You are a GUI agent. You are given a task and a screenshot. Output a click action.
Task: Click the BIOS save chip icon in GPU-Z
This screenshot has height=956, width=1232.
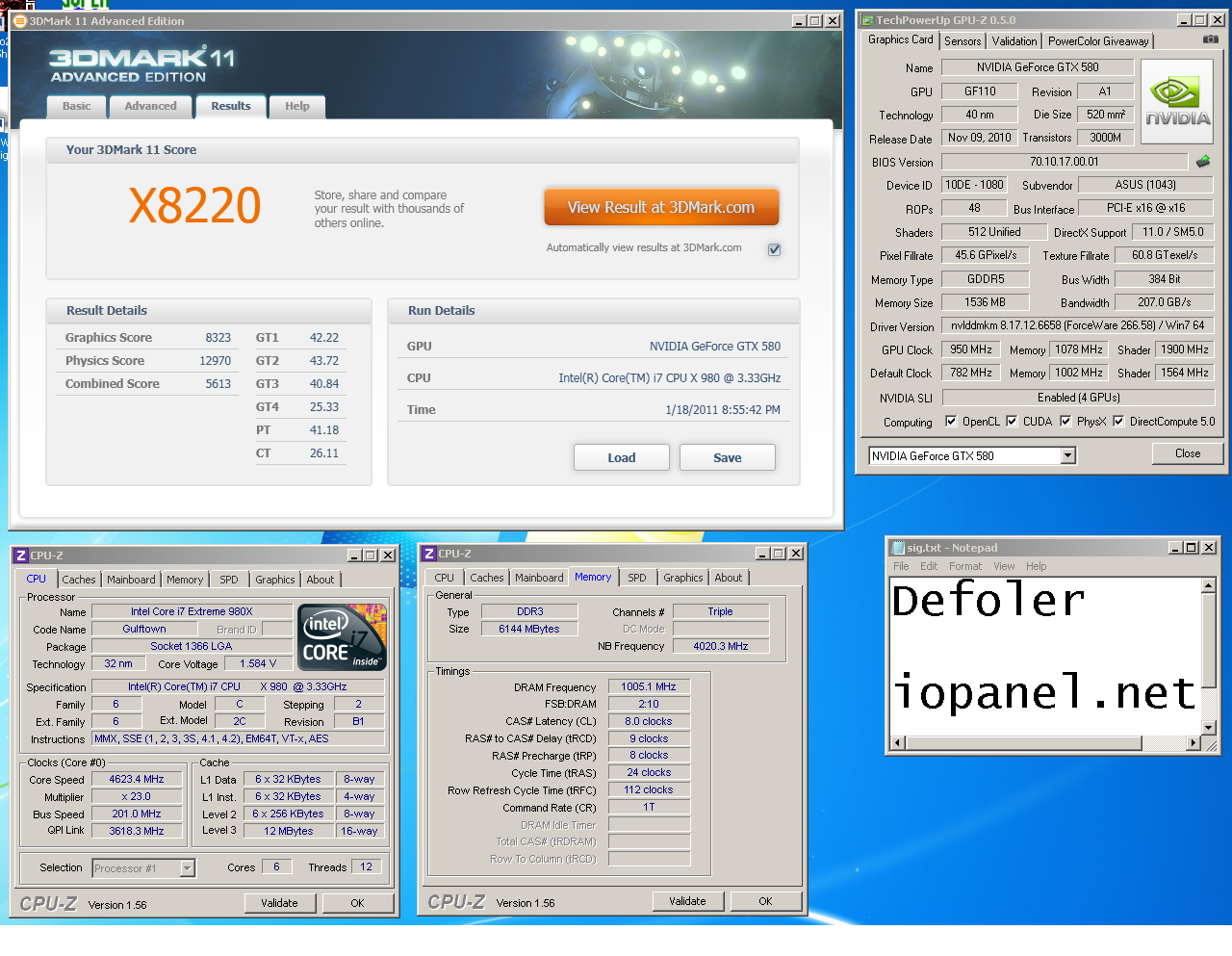(1203, 162)
